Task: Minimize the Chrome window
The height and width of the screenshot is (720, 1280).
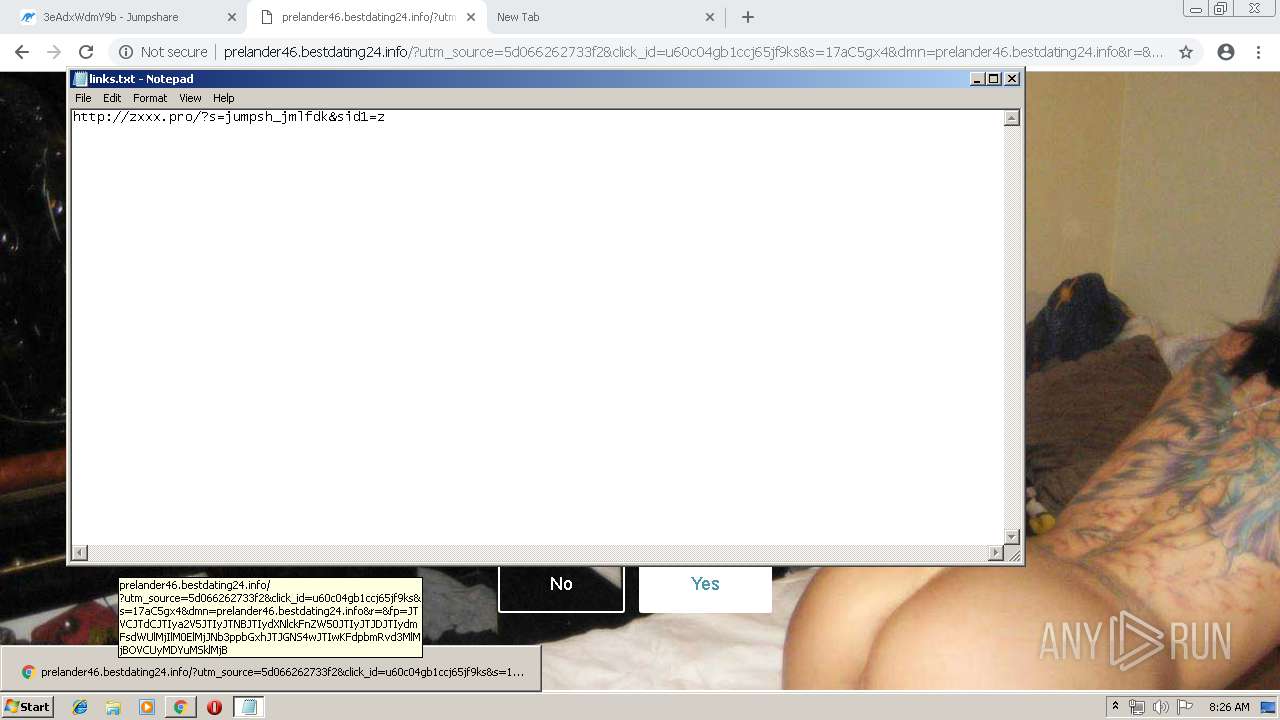Action: click(x=1196, y=9)
